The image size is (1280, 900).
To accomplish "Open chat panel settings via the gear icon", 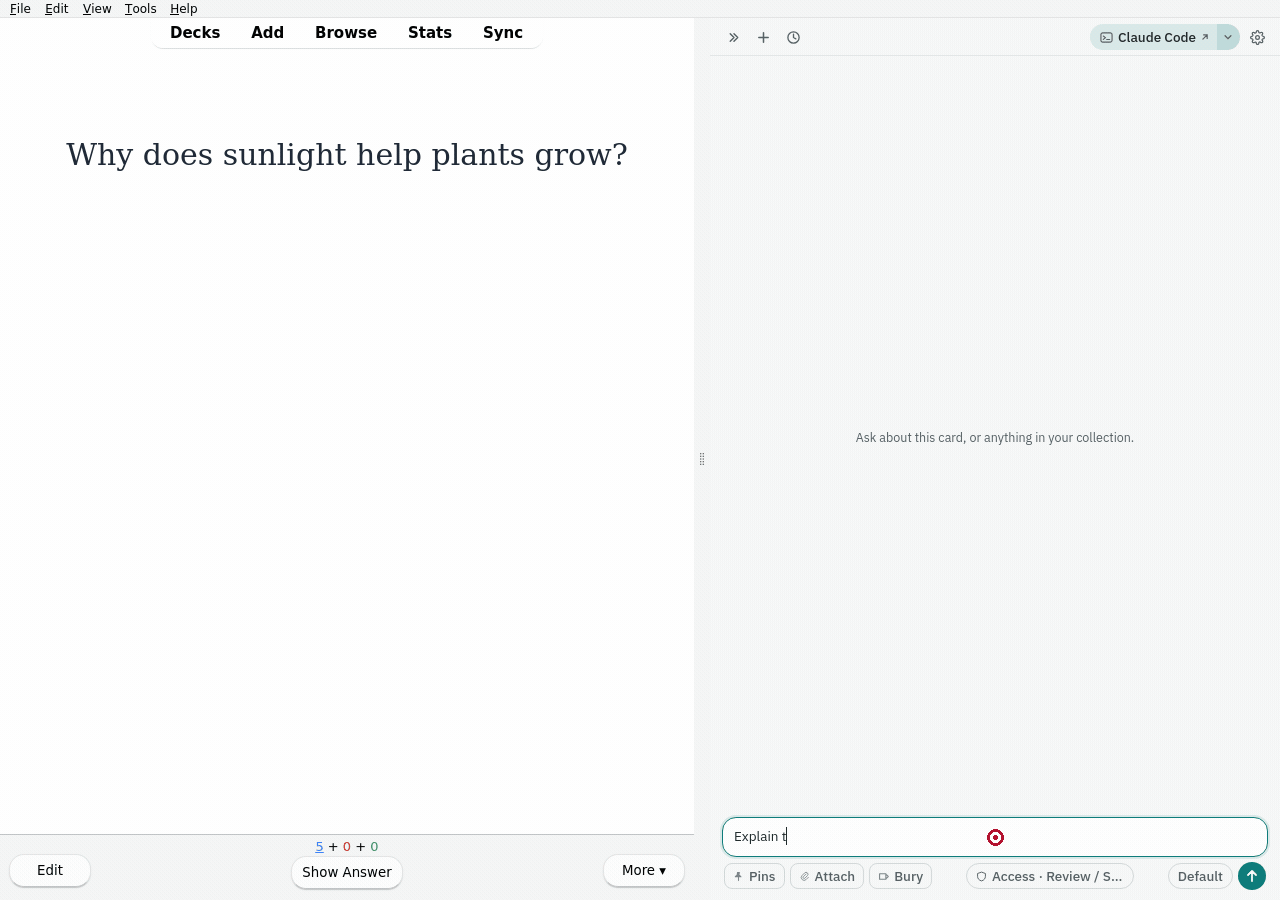I will (x=1258, y=38).
